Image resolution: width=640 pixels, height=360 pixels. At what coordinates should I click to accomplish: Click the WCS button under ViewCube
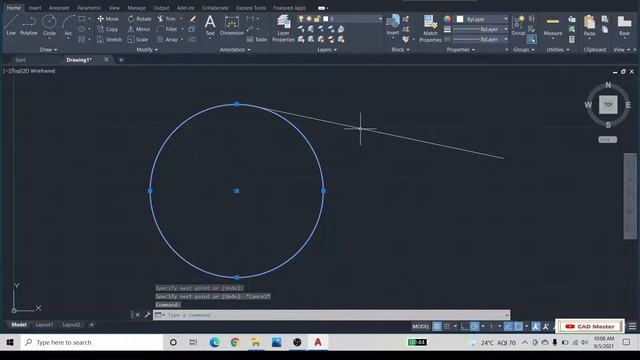coord(608,140)
